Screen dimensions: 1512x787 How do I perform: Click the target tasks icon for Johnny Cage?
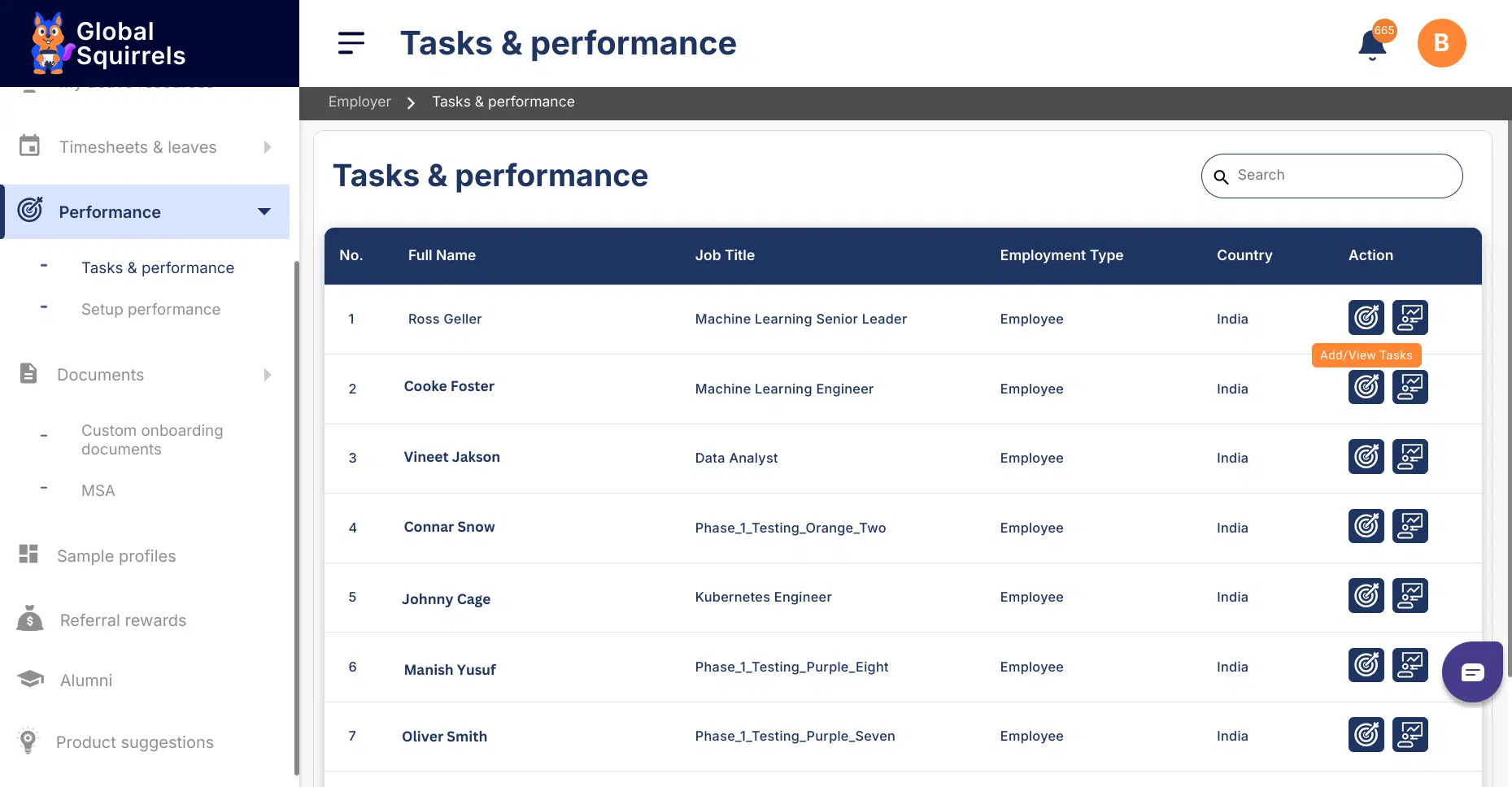click(x=1366, y=596)
